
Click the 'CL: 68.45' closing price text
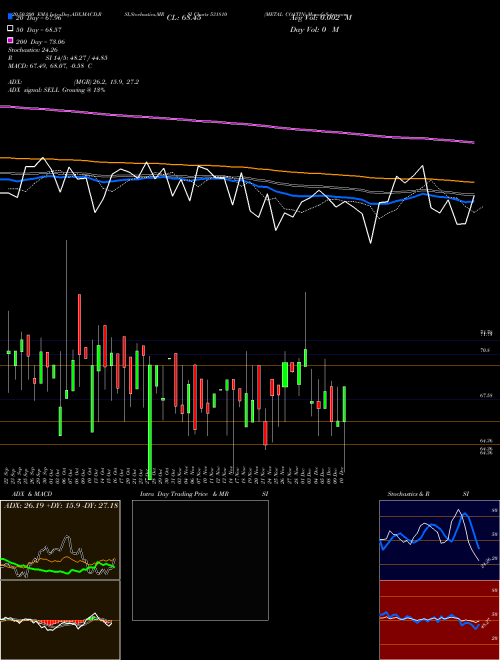(184, 18)
